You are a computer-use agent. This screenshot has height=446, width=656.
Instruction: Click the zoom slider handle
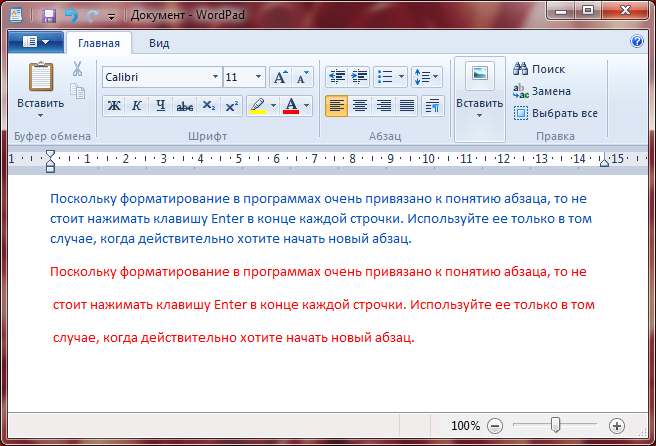click(555, 425)
